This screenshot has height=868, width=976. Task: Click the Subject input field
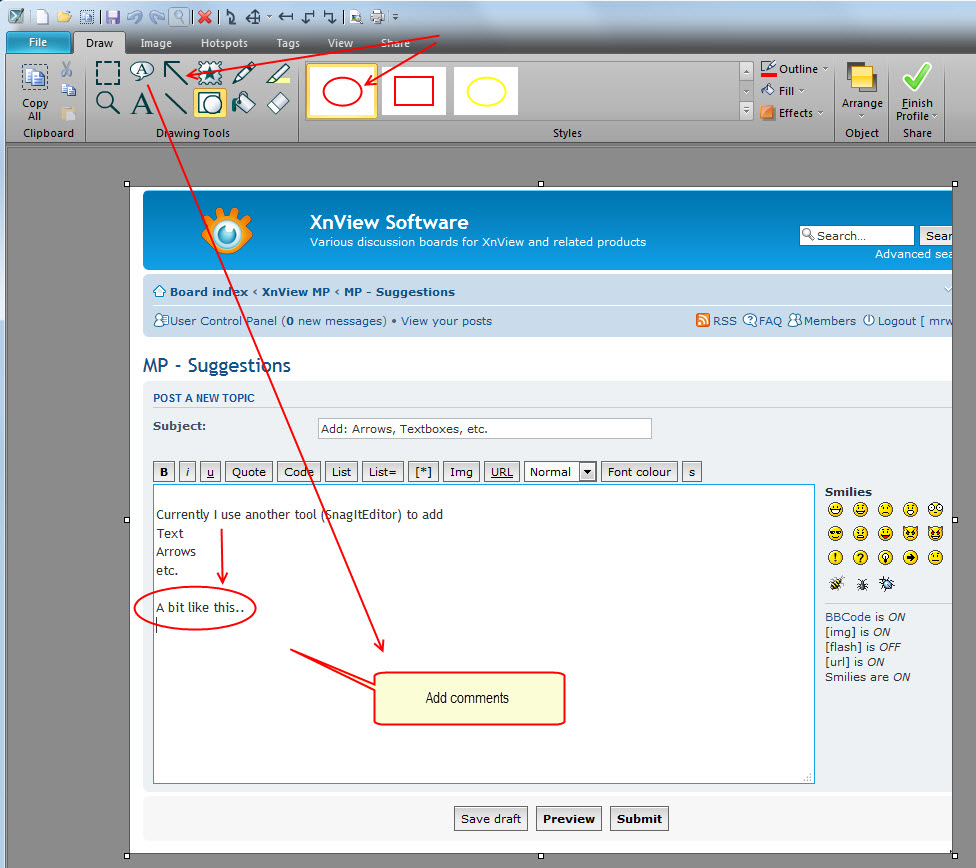[x=485, y=428]
